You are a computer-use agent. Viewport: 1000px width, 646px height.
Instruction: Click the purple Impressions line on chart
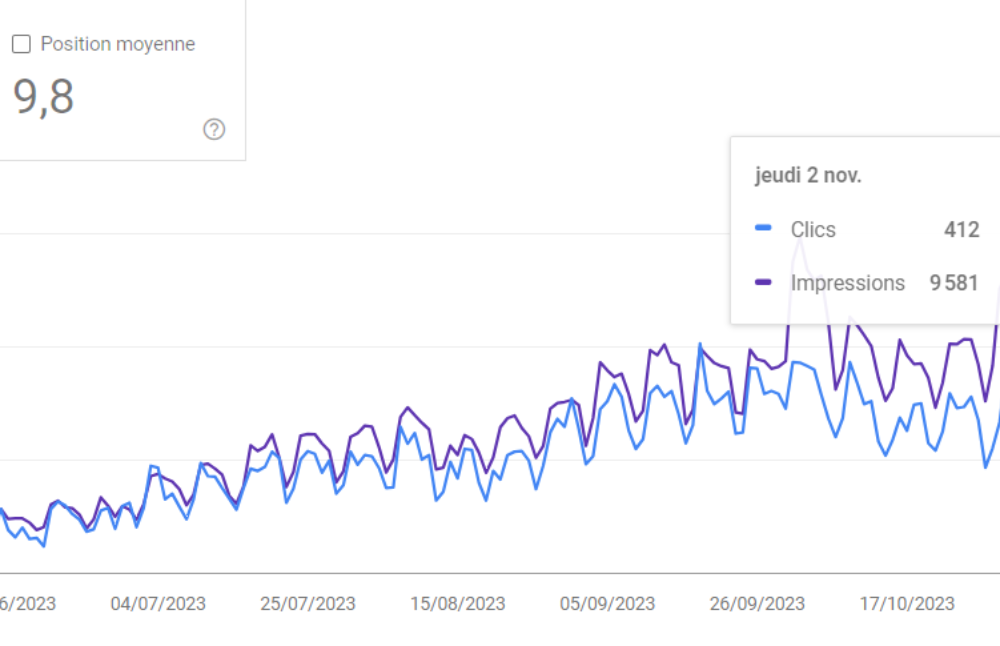tap(407, 409)
